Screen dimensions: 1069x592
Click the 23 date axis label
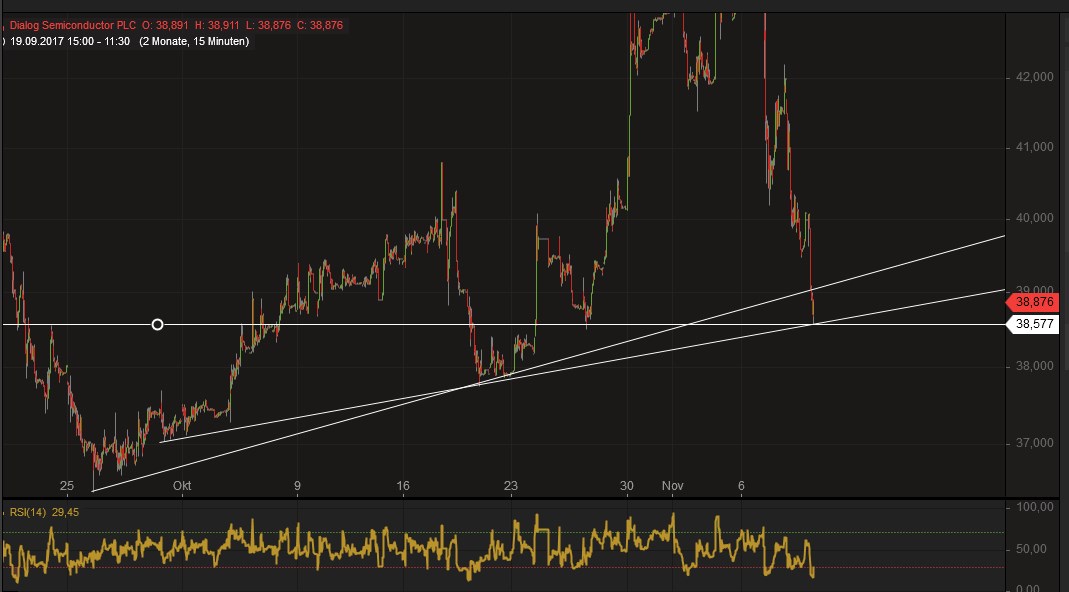(x=511, y=486)
